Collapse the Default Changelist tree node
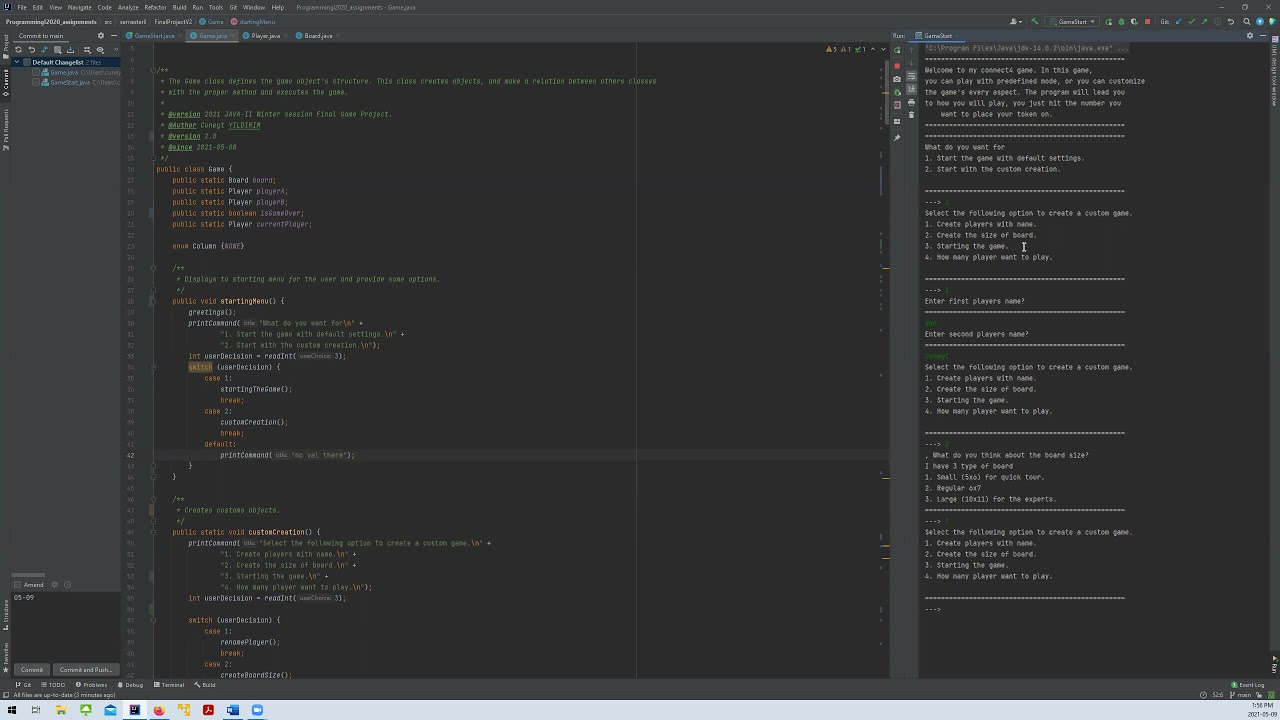The height and width of the screenshot is (720, 1280). click(x=16, y=62)
